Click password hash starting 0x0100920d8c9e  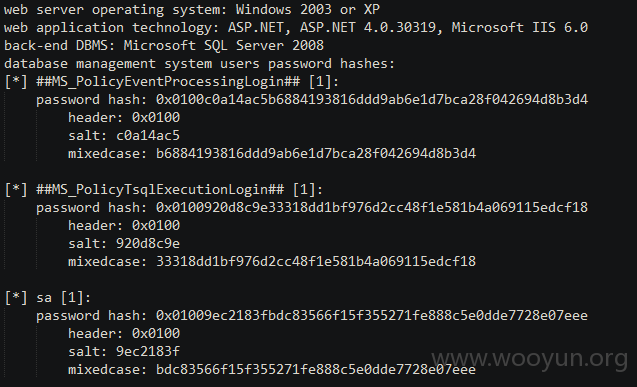tap(372, 208)
